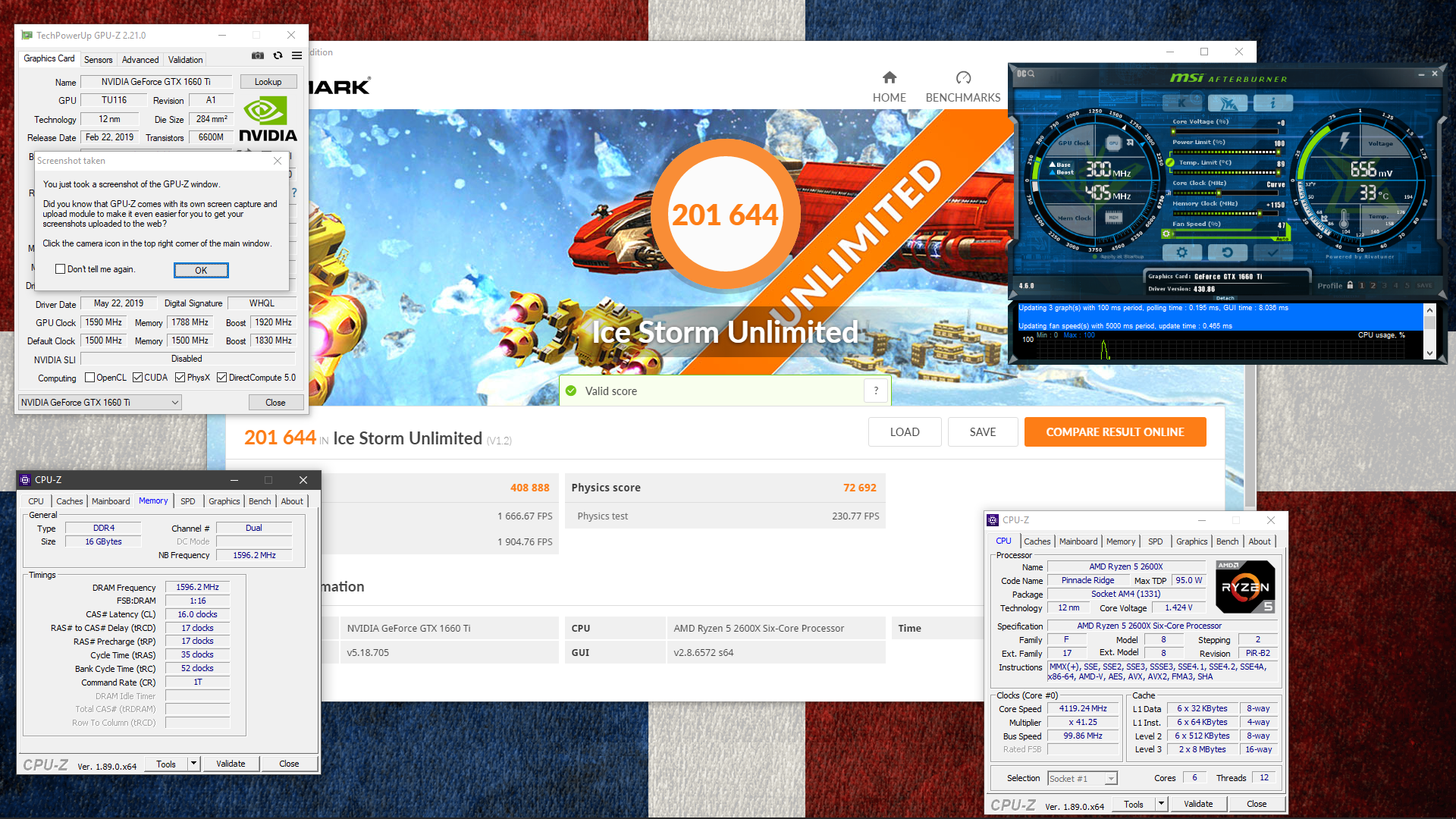Toggle the Auto fan speed button
The height and width of the screenshot is (819, 1456).
click(1282, 239)
